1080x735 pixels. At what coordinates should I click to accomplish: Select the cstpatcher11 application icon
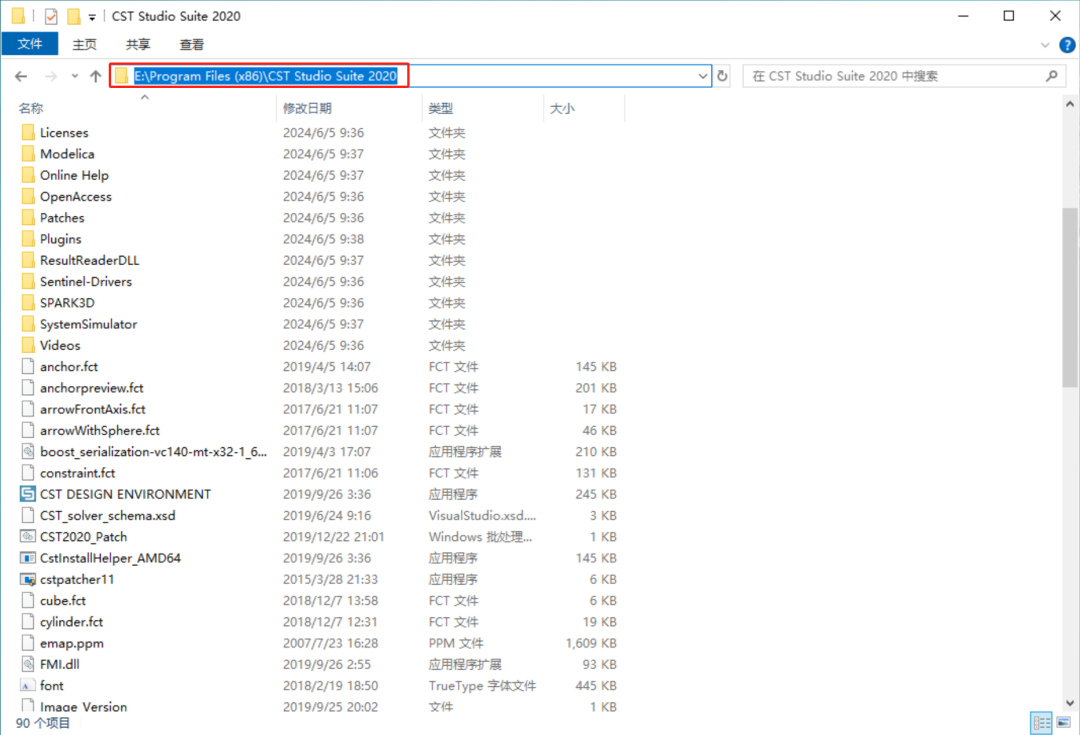click(28, 579)
